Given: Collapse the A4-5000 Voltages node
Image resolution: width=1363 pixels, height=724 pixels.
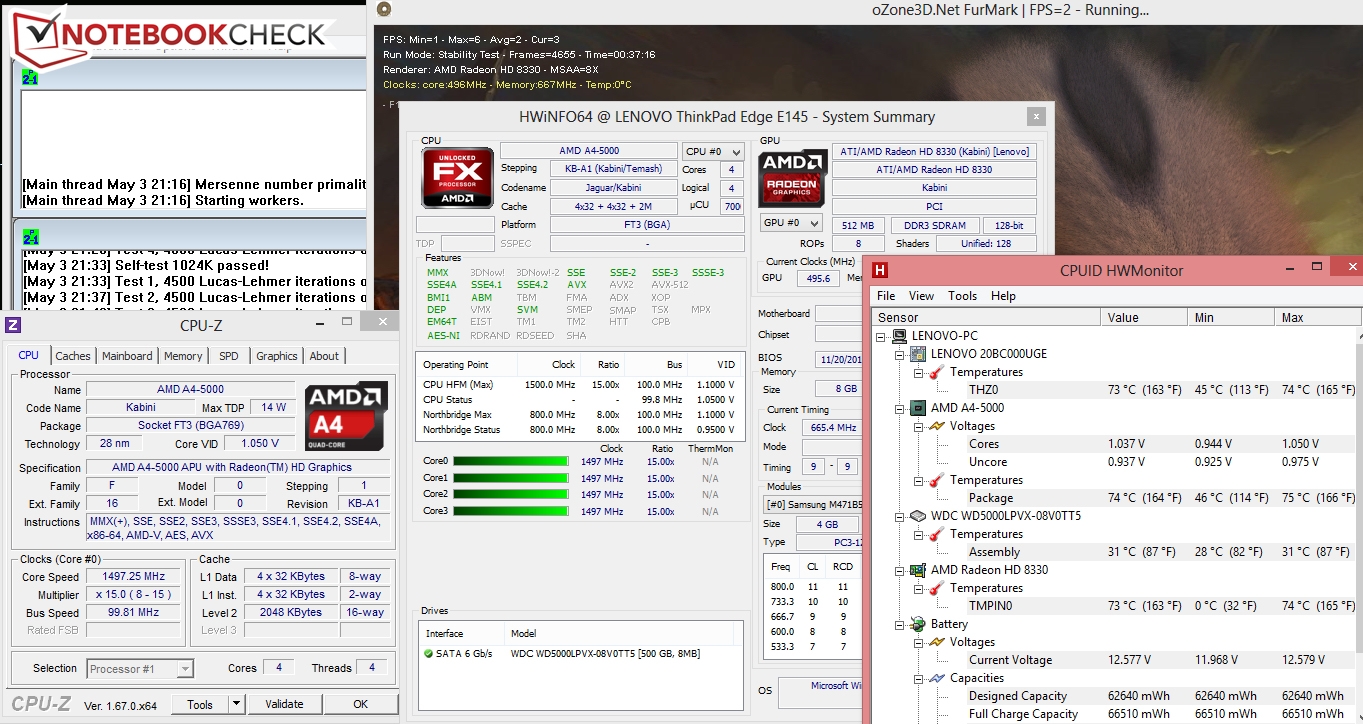Looking at the screenshot, I should 918,426.
